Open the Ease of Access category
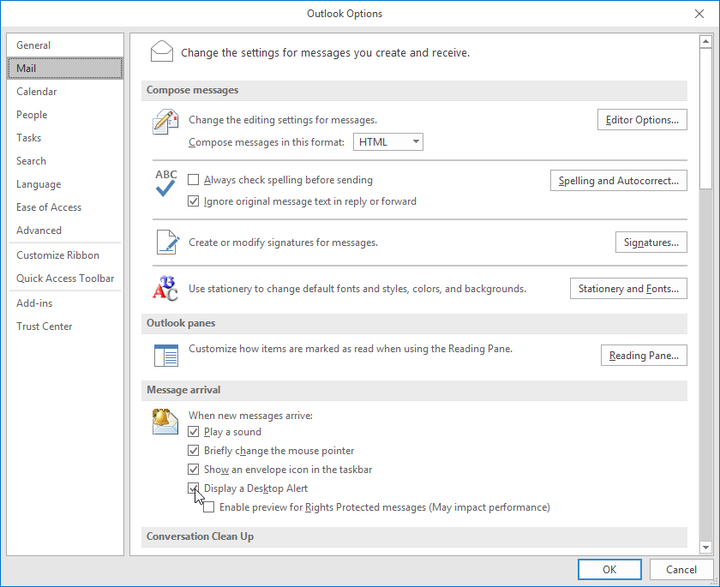 [x=65, y=207]
